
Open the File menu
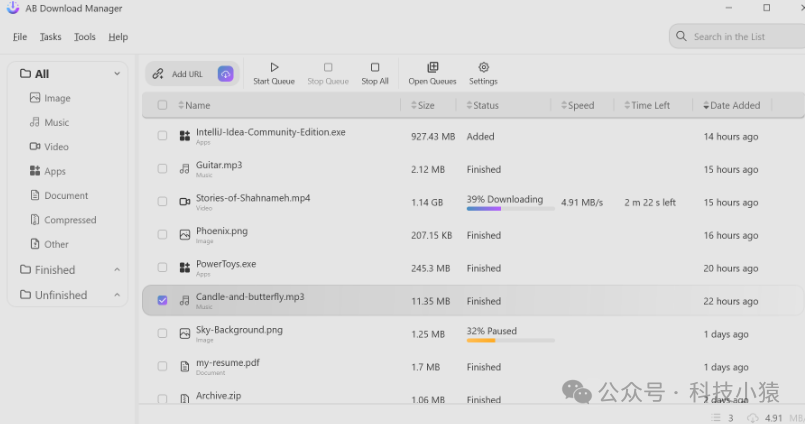tap(20, 37)
